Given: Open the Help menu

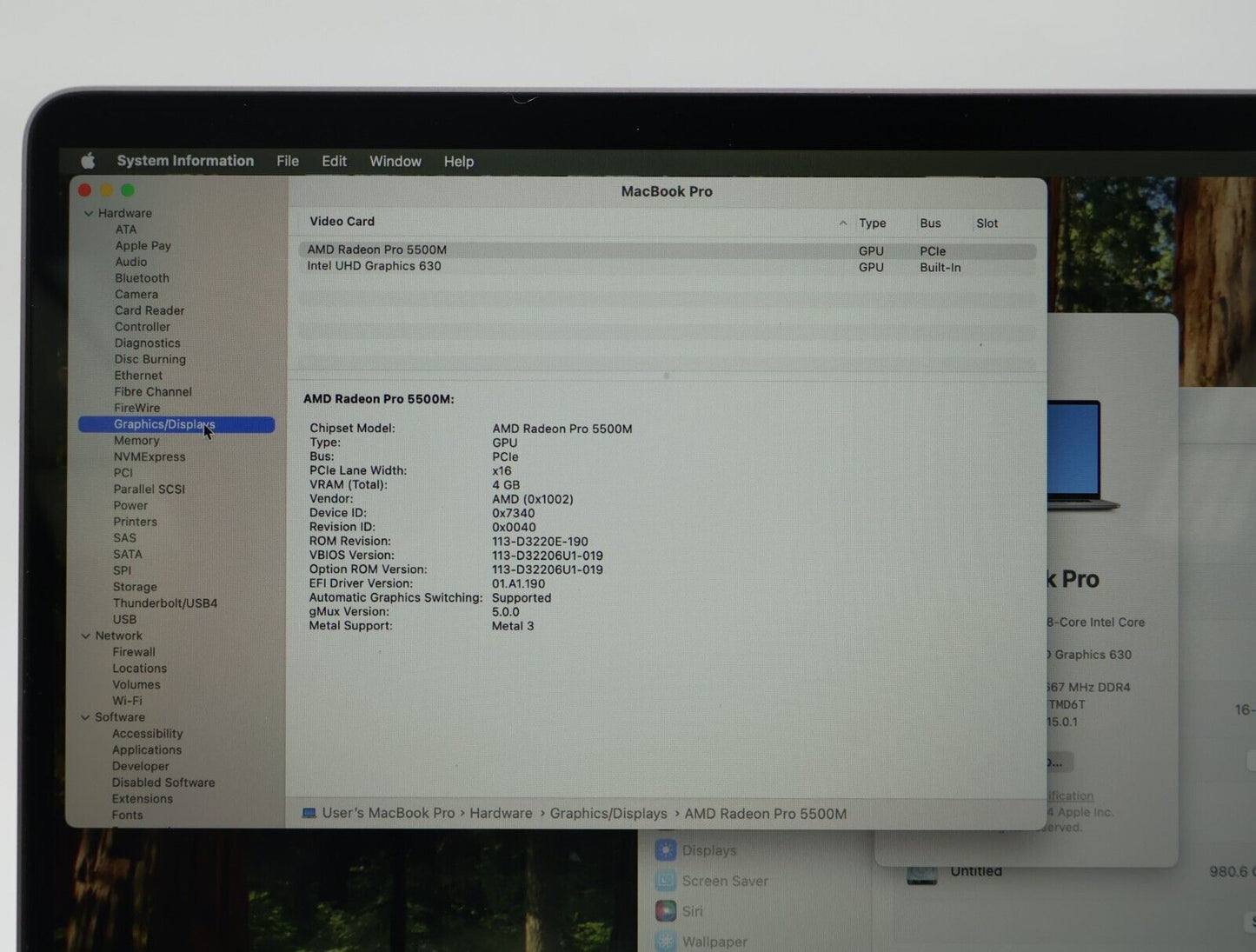Looking at the screenshot, I should 459,162.
